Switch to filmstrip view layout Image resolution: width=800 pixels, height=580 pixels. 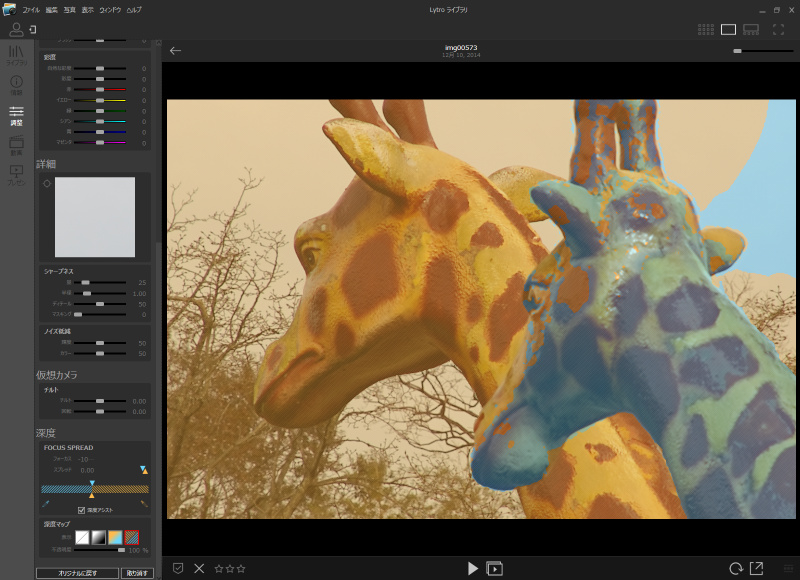[751, 30]
